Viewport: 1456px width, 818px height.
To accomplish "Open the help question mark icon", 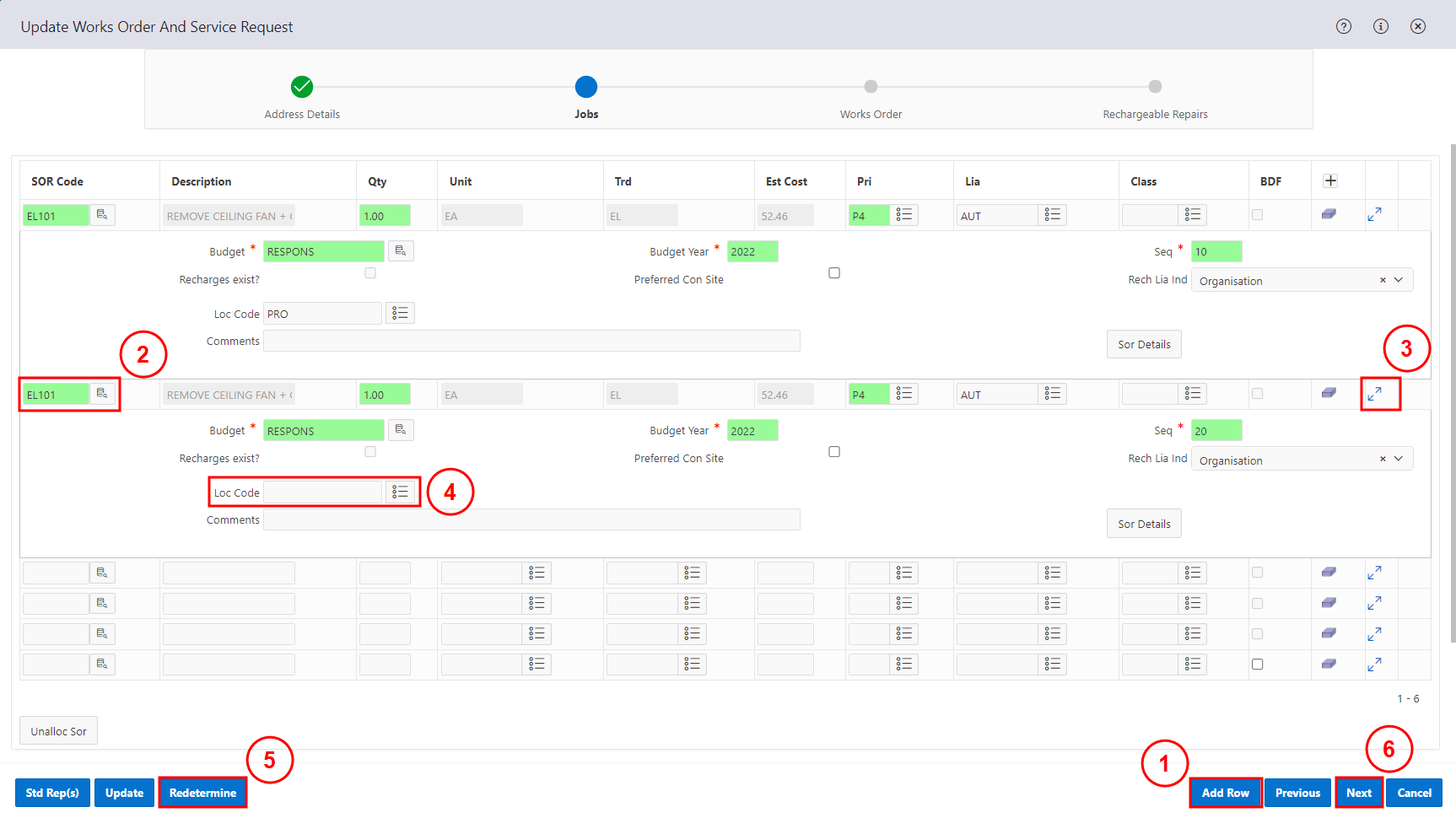I will click(x=1344, y=26).
